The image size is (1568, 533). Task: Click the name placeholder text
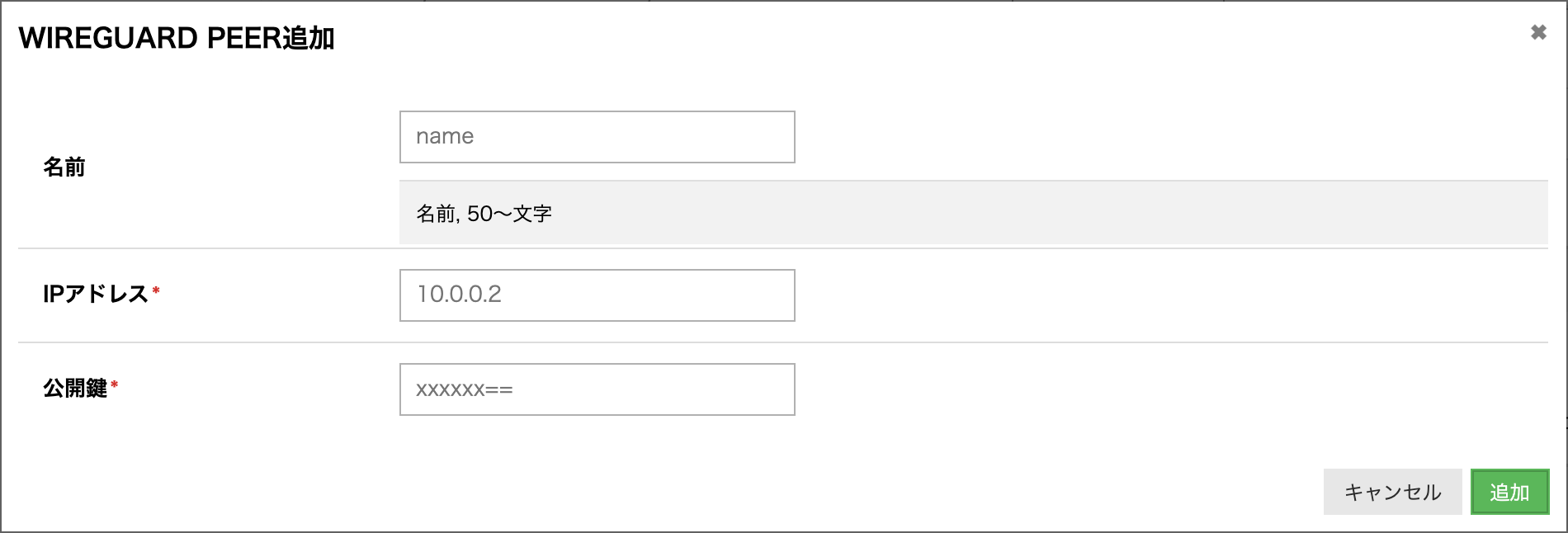tap(443, 136)
